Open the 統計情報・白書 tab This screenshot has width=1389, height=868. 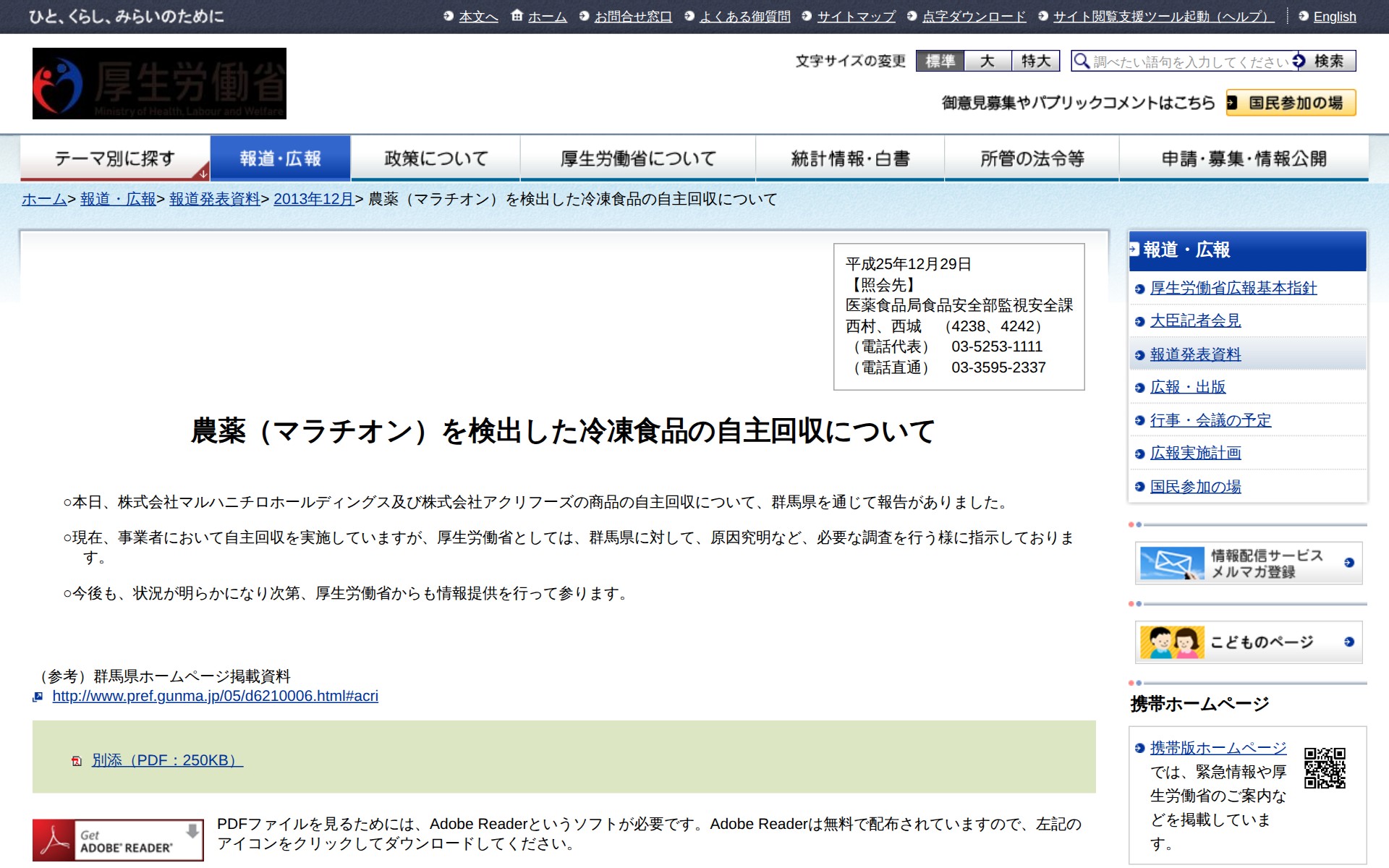point(849,158)
